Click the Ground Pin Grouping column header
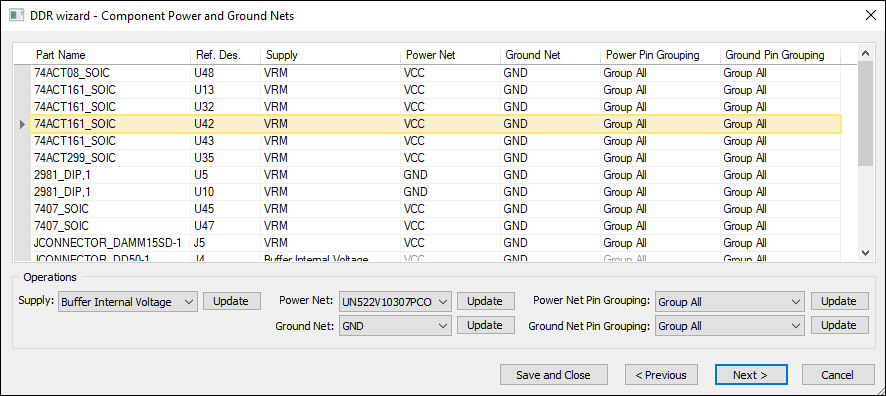Image resolution: width=886 pixels, height=396 pixels. click(x=780, y=55)
